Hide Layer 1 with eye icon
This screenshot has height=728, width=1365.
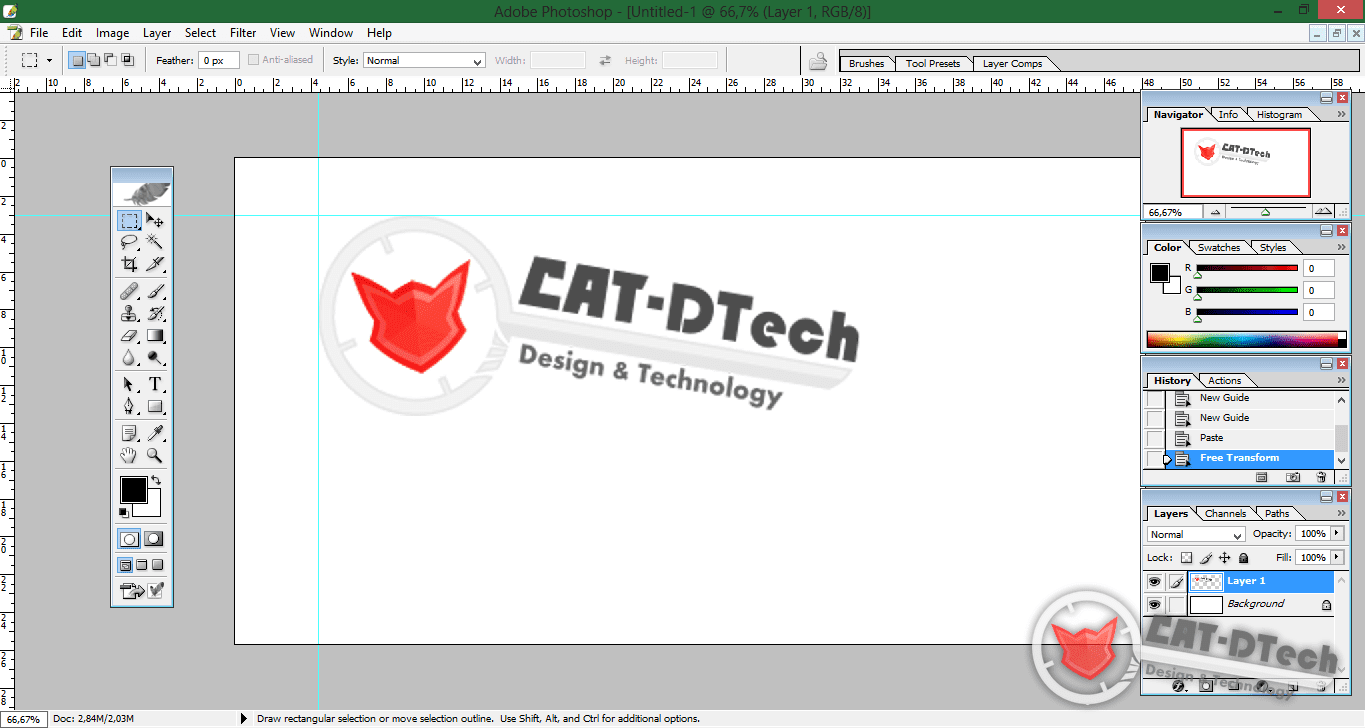coord(1154,582)
